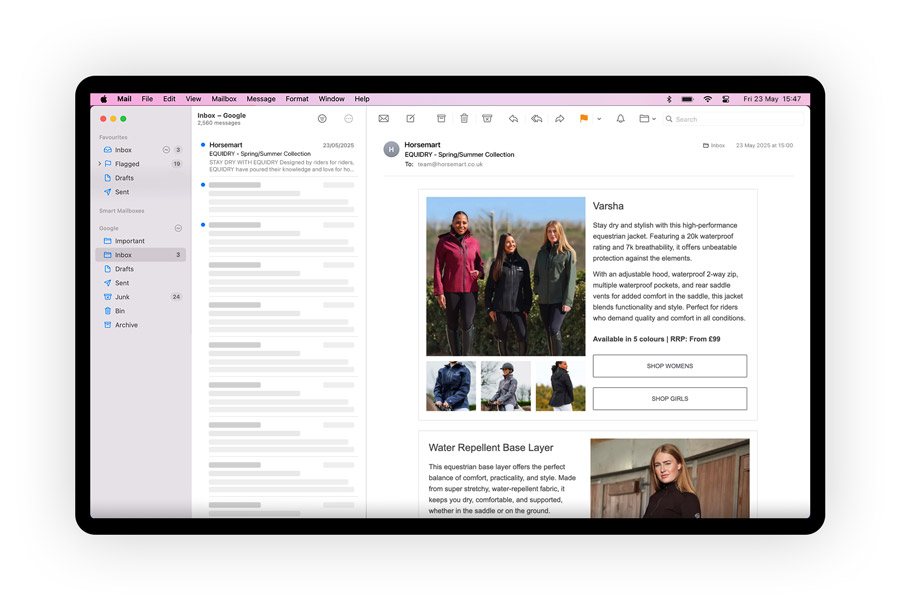Forward the open email
Viewport: 900px width, 610px height.
click(560, 118)
